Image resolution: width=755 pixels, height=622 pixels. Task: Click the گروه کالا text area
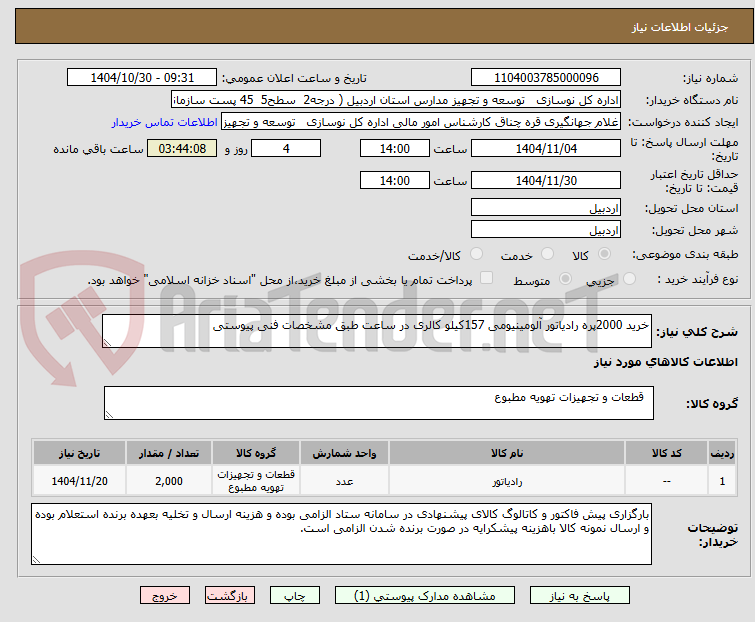pos(379,403)
